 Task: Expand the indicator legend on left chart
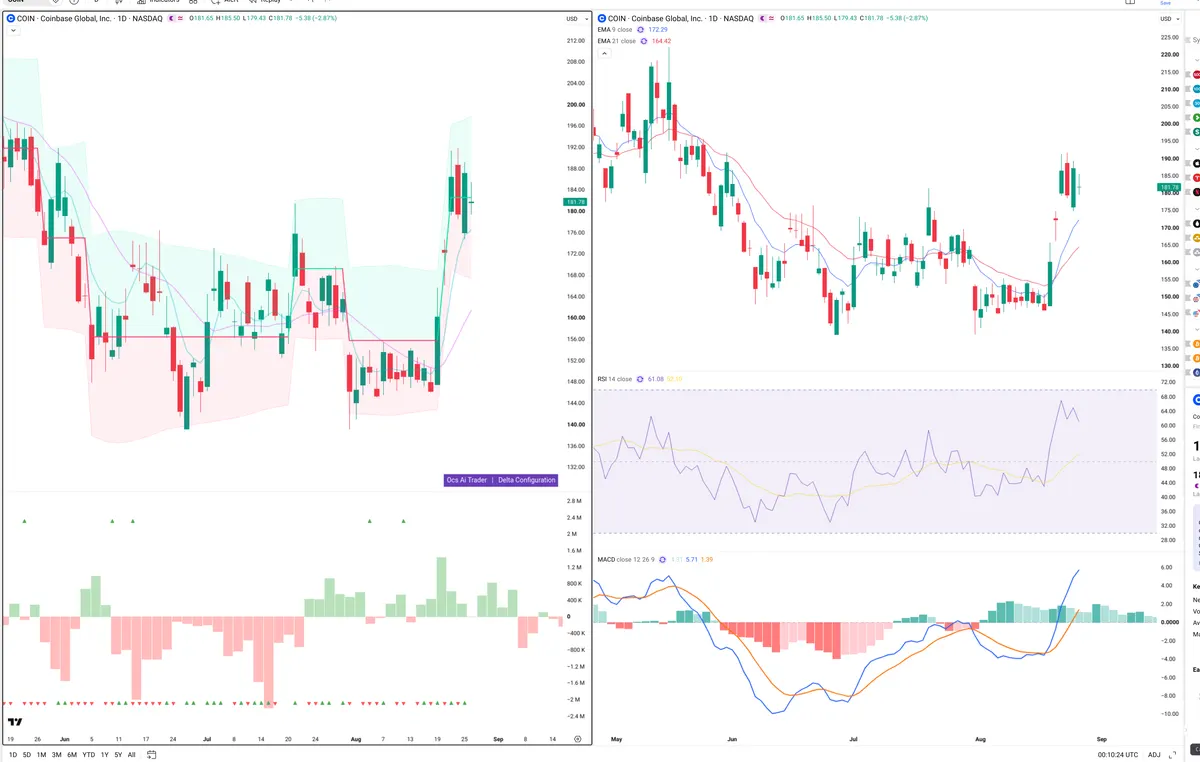(x=13, y=31)
